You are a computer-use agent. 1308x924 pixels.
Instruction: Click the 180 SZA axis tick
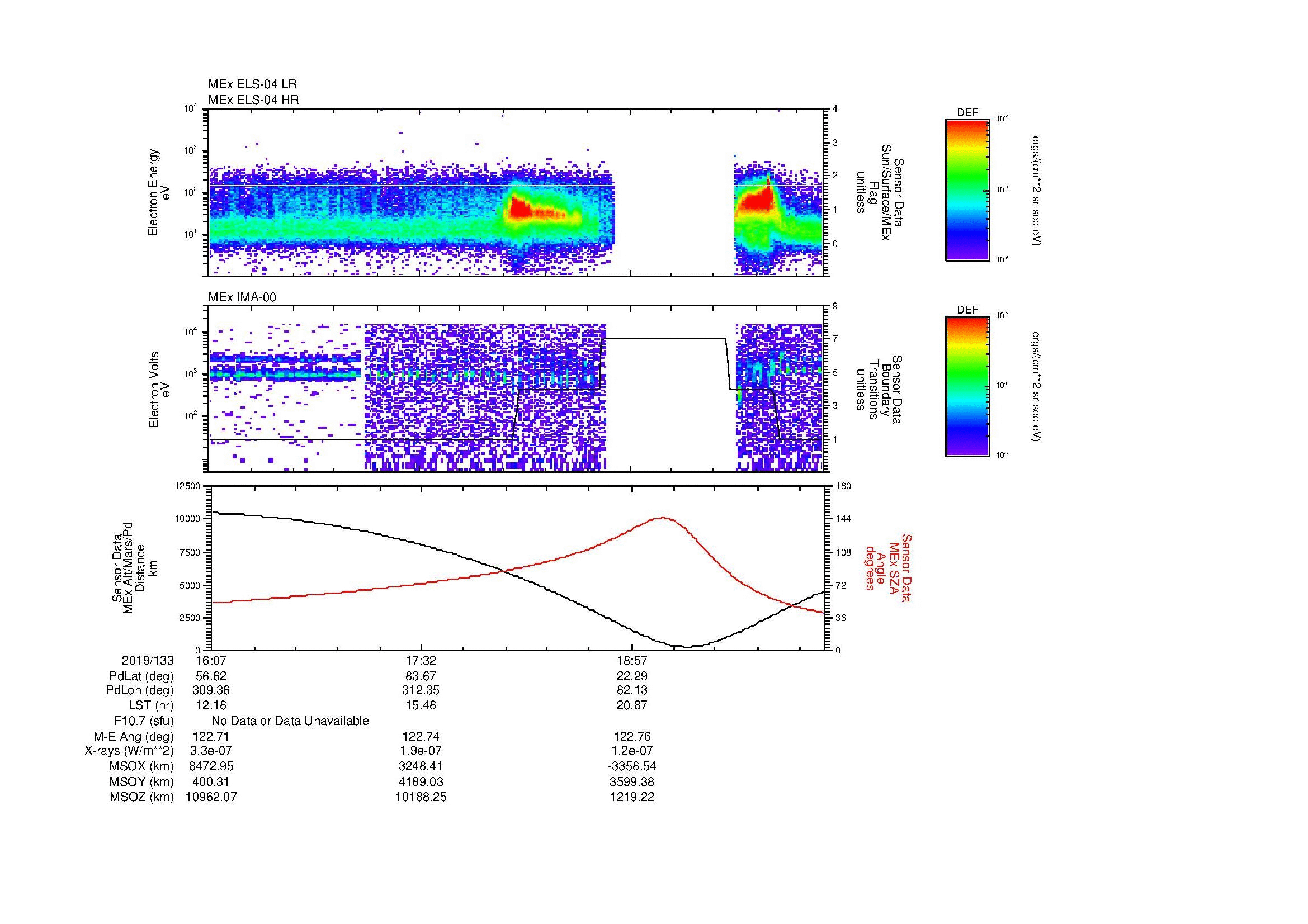point(843,486)
